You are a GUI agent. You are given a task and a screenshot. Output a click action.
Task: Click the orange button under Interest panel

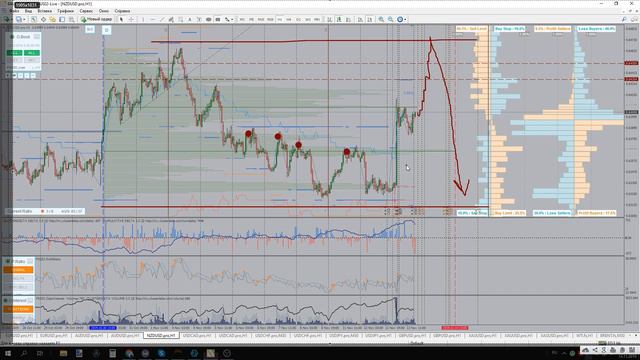[x=18, y=309]
